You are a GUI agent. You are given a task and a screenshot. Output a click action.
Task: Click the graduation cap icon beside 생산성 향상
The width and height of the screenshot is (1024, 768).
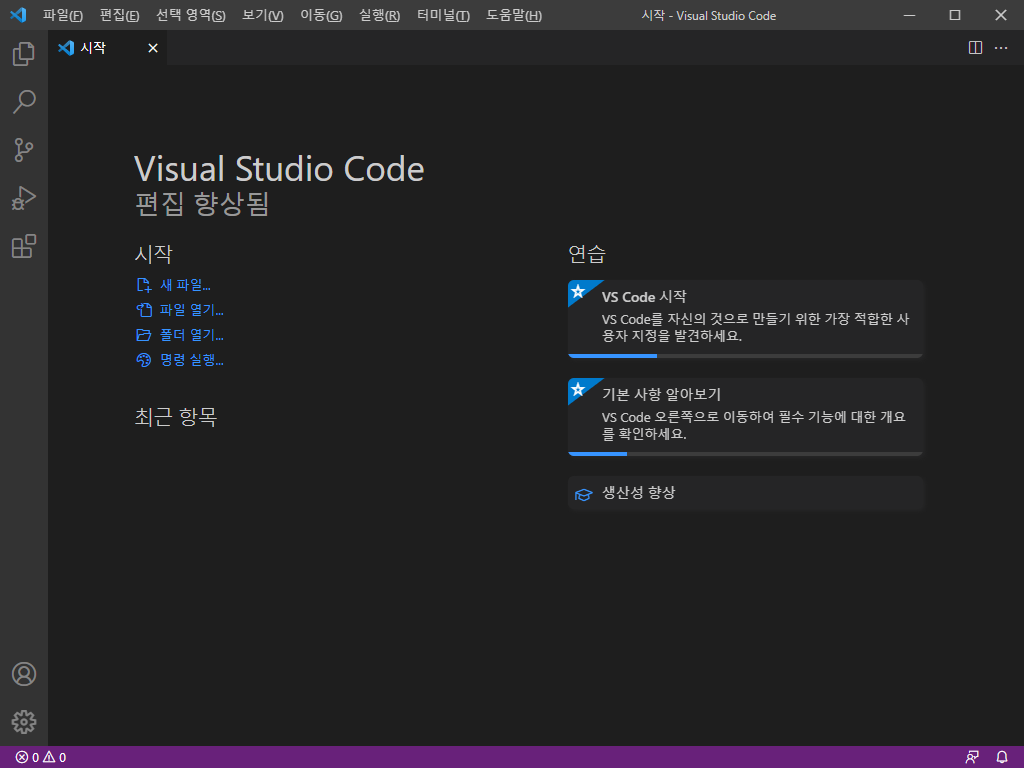583,494
